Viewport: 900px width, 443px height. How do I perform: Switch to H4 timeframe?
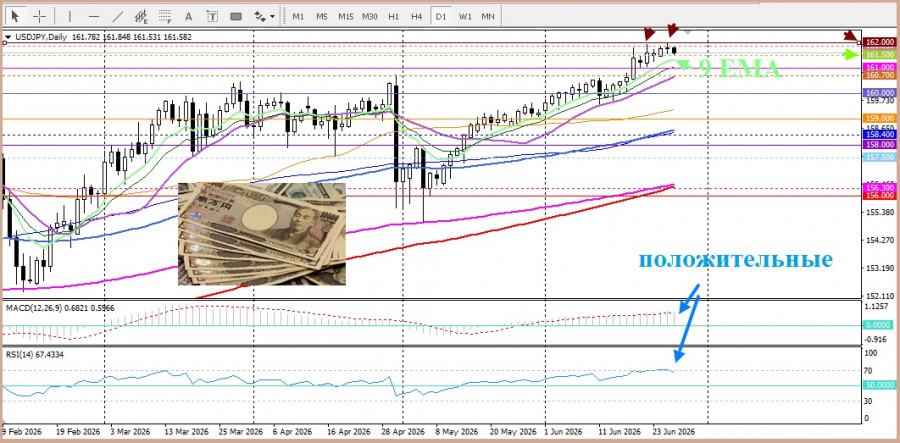pos(417,17)
